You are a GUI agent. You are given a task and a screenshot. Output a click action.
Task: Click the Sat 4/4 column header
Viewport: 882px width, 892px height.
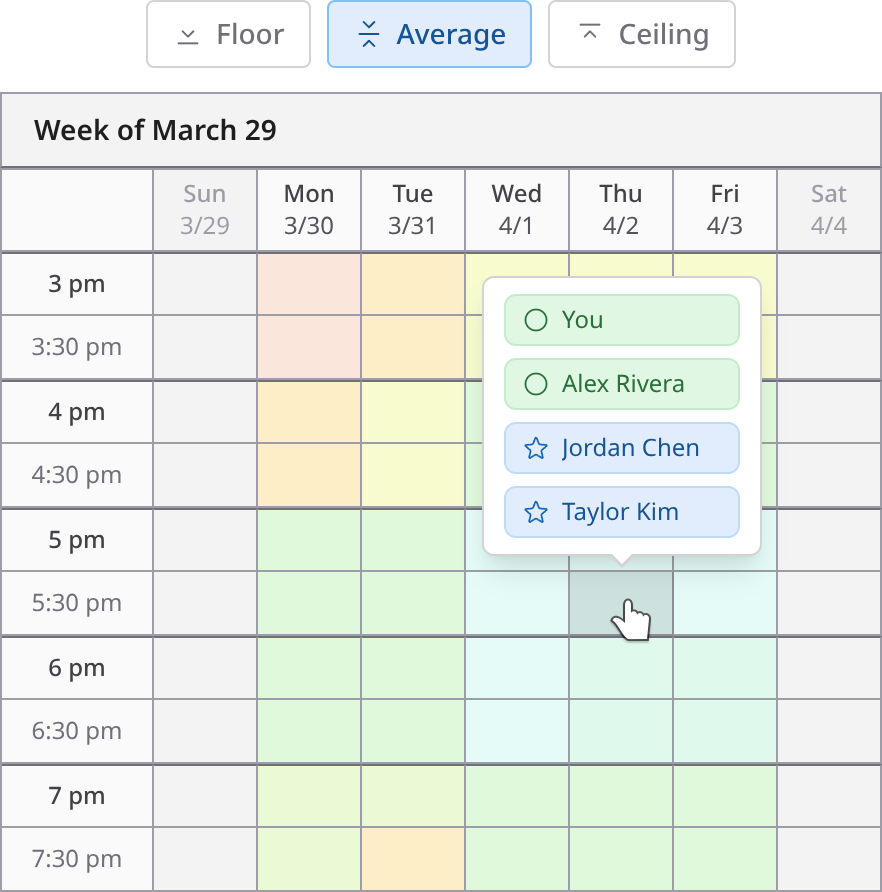(828, 209)
